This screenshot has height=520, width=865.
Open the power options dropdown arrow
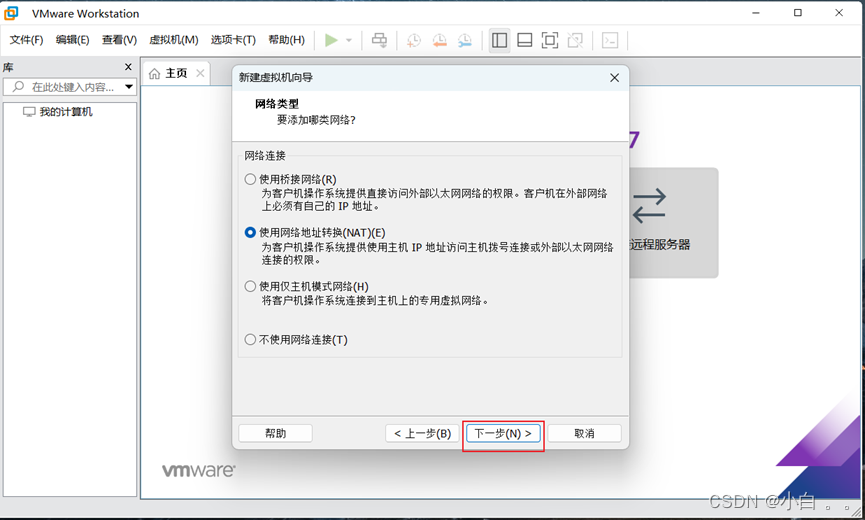tap(349, 40)
